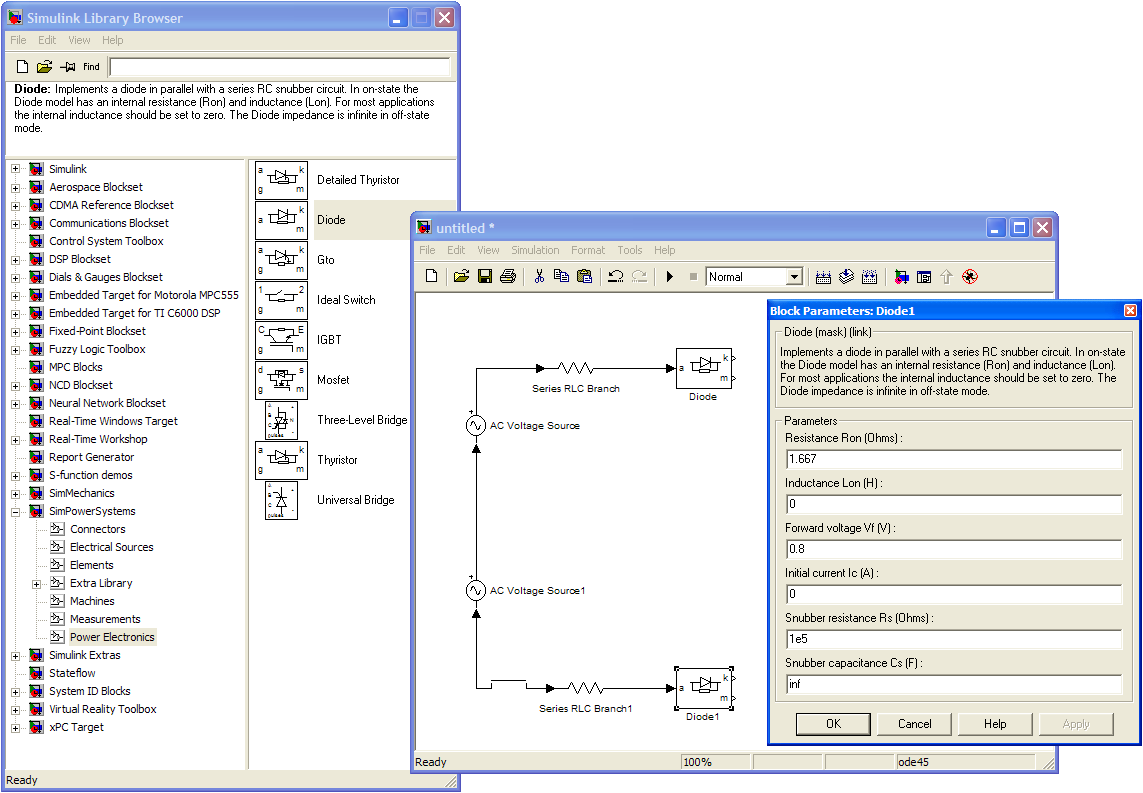Click Undo icon in model toolbar
This screenshot has height=793, width=1143.
[x=615, y=277]
